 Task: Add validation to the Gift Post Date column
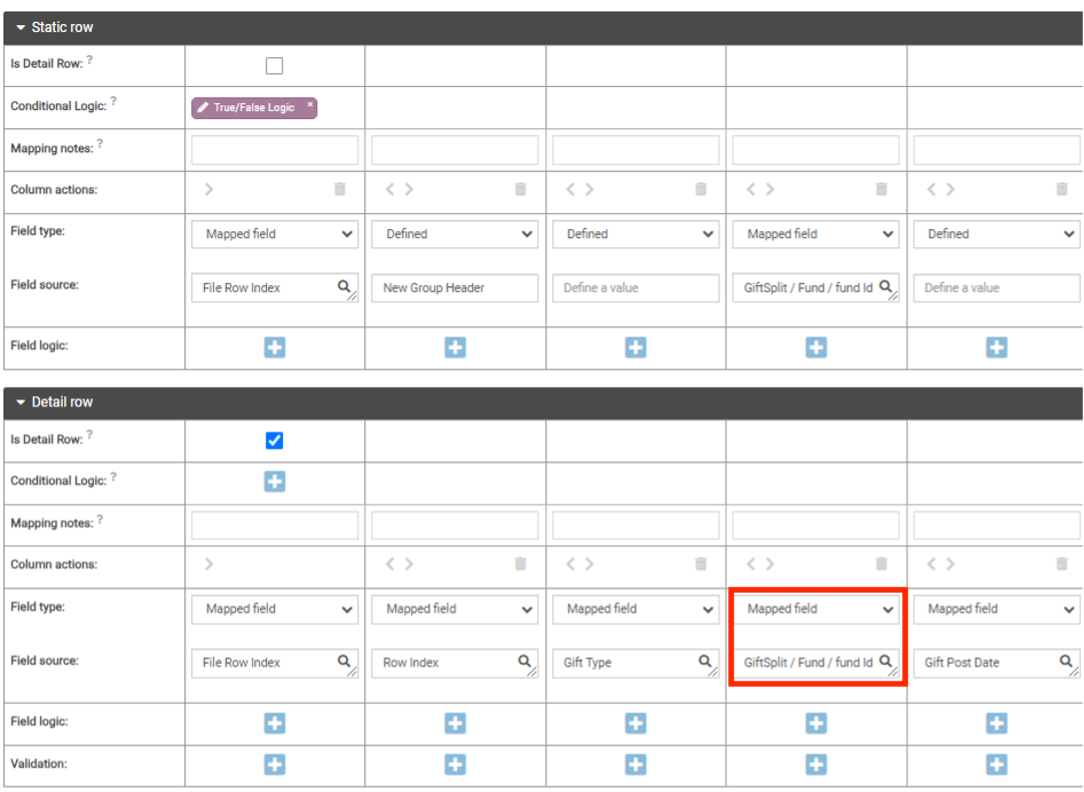[996, 764]
